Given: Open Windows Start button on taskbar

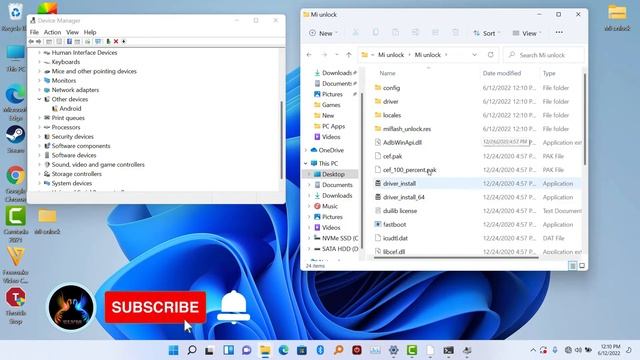Looking at the screenshot, I should pyautogui.click(x=173, y=350).
